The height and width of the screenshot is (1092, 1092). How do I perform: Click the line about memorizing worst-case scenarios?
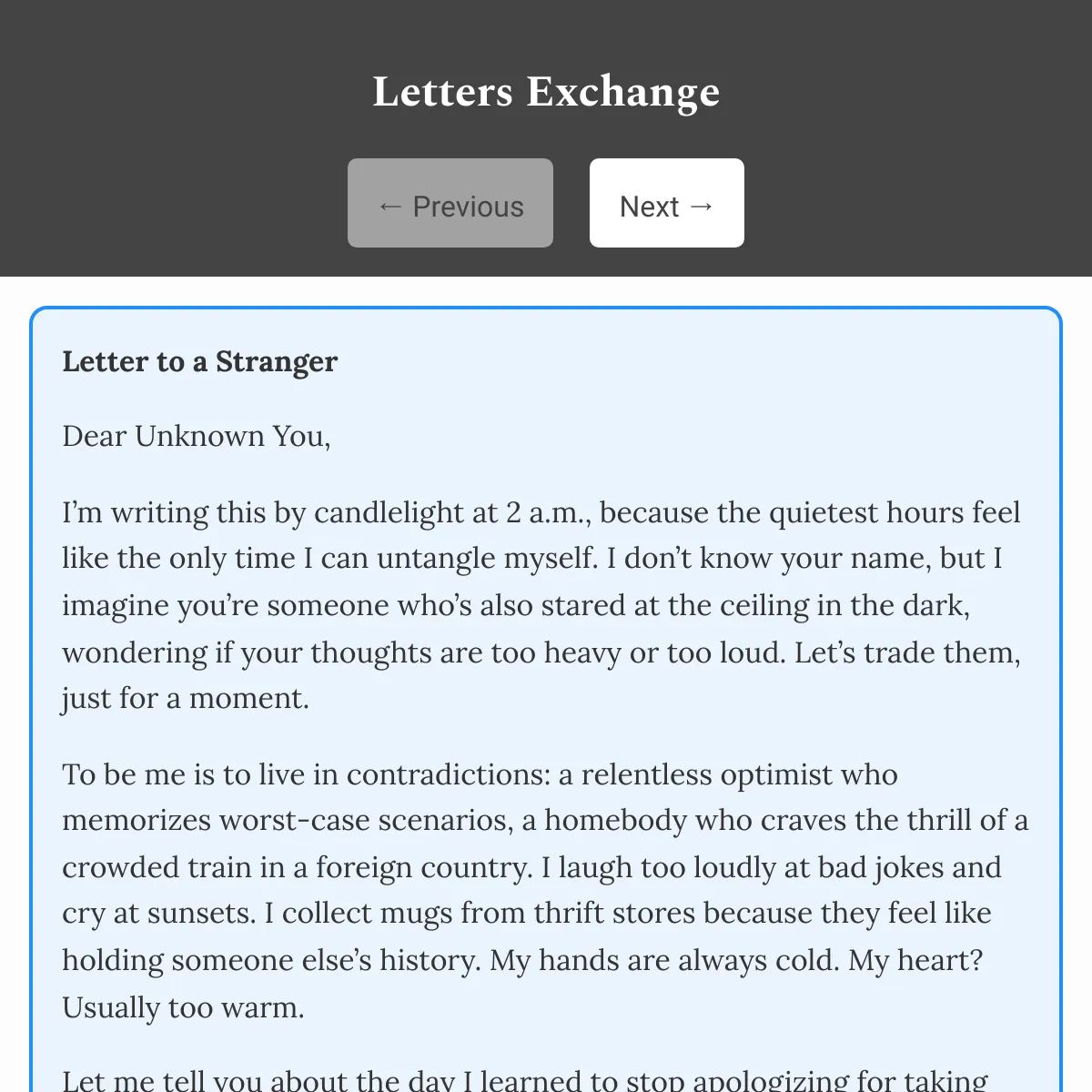pyautogui.click(x=545, y=820)
